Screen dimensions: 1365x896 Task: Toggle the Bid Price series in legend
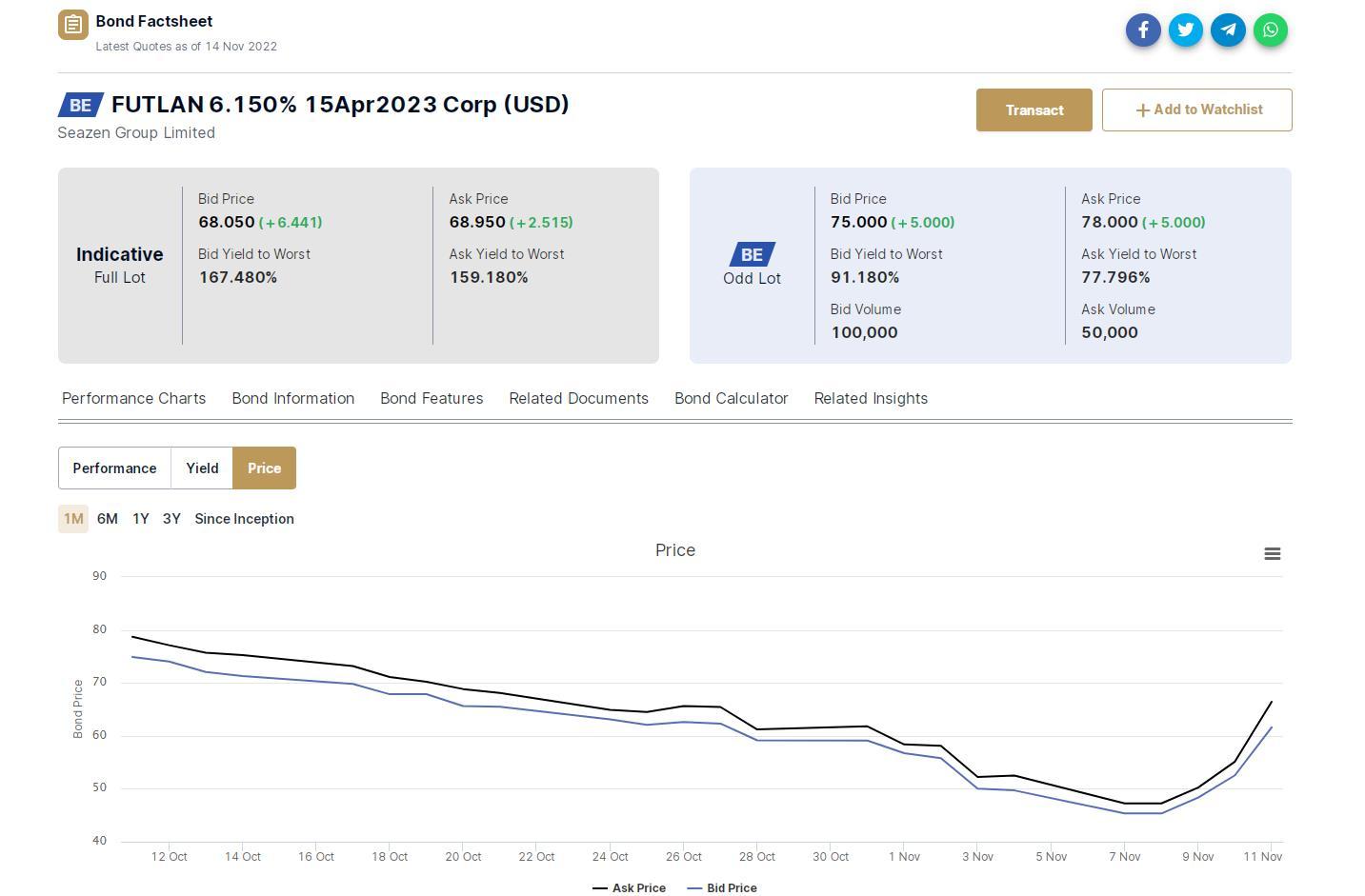pyautogui.click(x=722, y=887)
